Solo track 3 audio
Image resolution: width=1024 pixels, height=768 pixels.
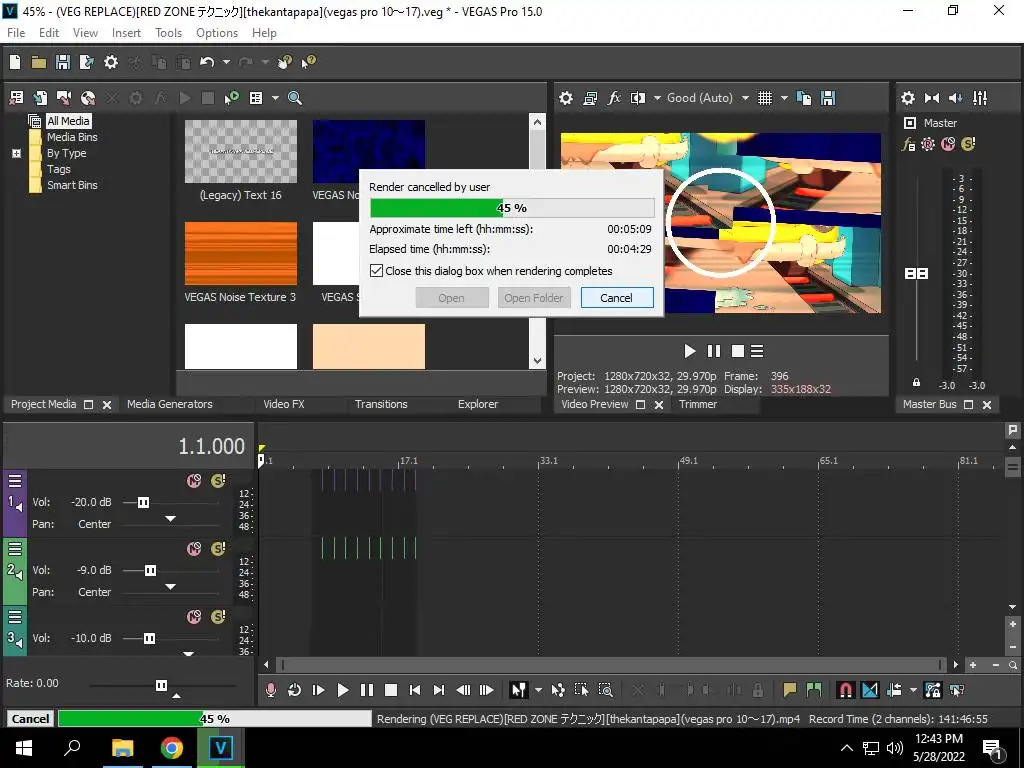(x=218, y=617)
